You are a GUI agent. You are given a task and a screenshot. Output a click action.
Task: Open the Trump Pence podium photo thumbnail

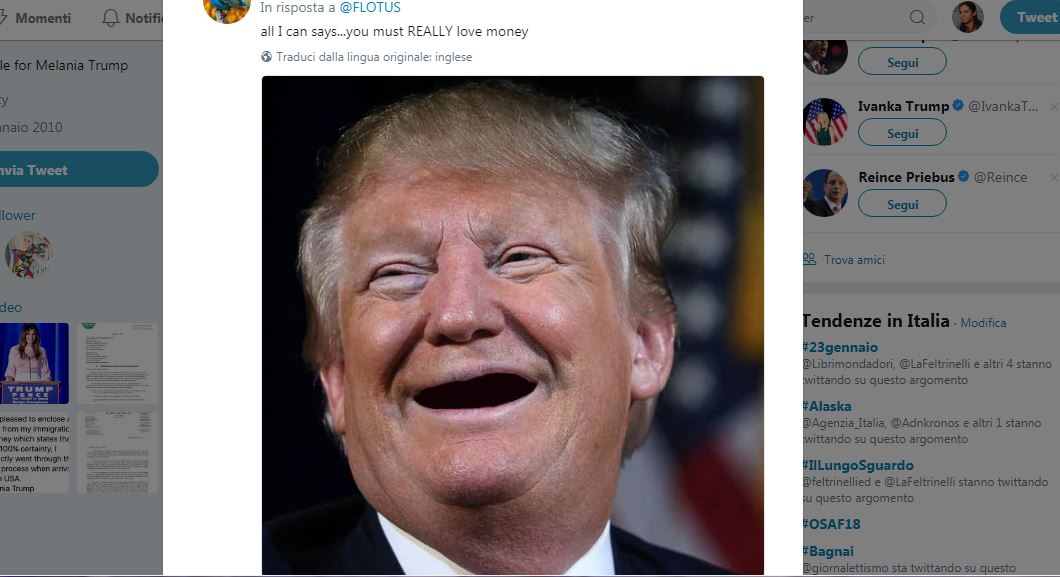pos(34,363)
